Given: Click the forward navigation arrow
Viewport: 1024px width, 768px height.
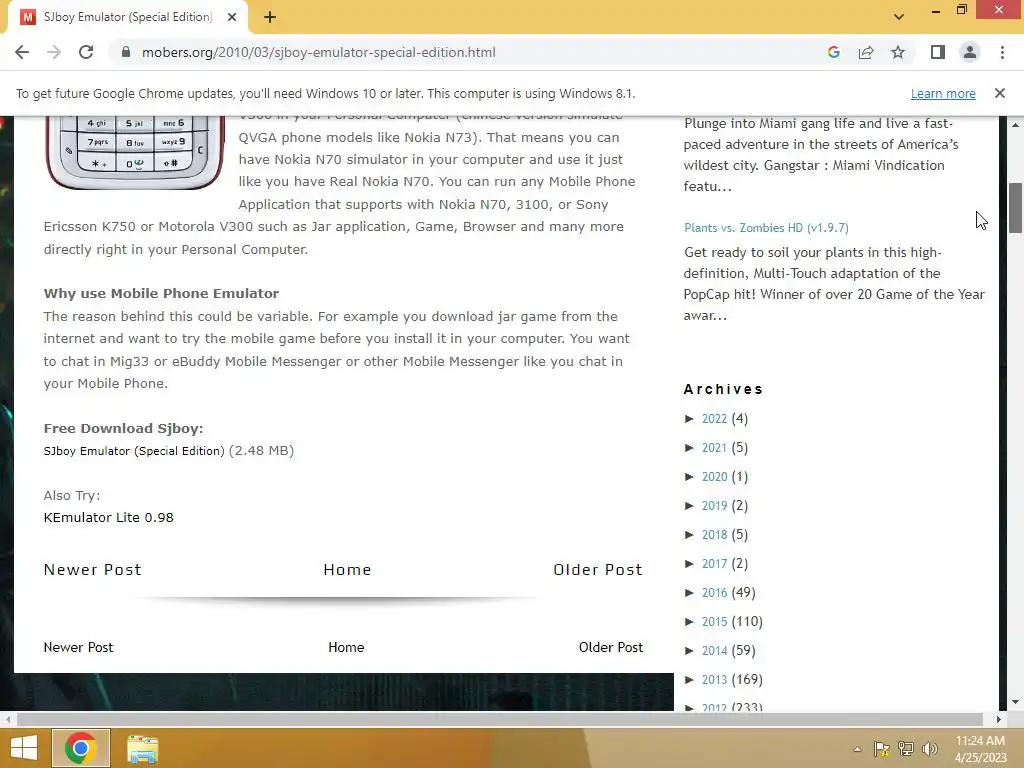Looking at the screenshot, I should 54,52.
